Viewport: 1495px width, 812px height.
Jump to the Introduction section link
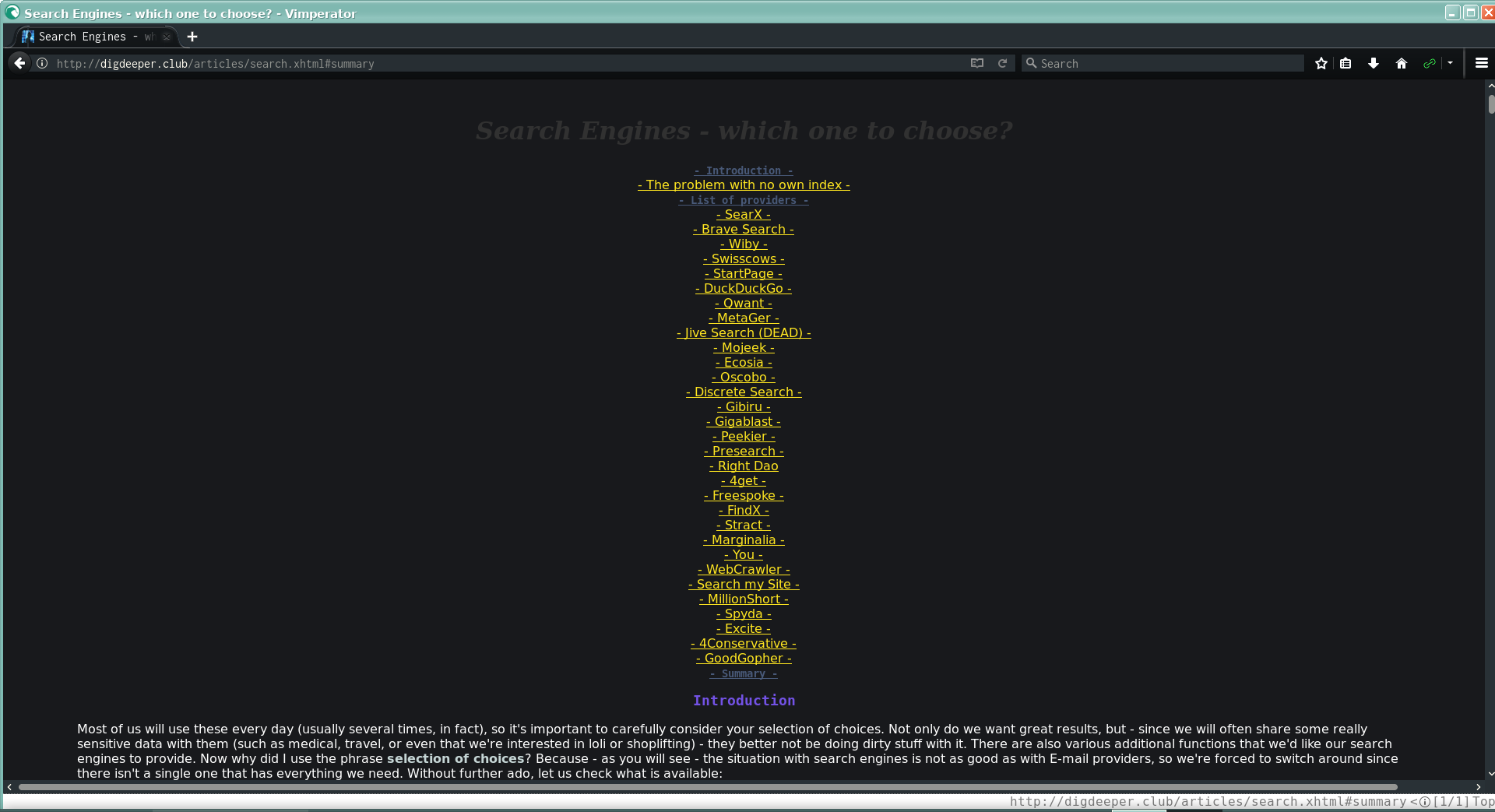tap(744, 170)
